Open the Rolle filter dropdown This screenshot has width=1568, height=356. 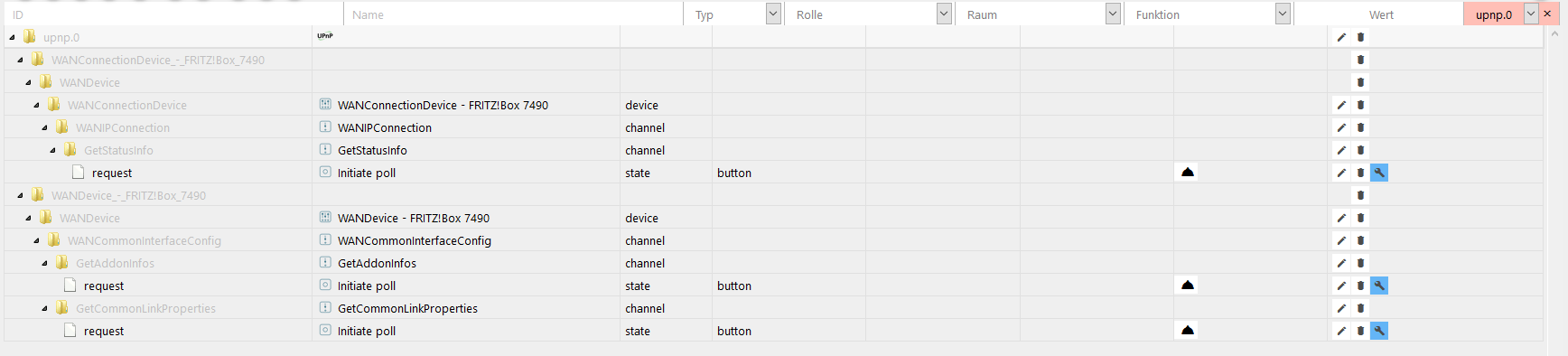click(944, 14)
